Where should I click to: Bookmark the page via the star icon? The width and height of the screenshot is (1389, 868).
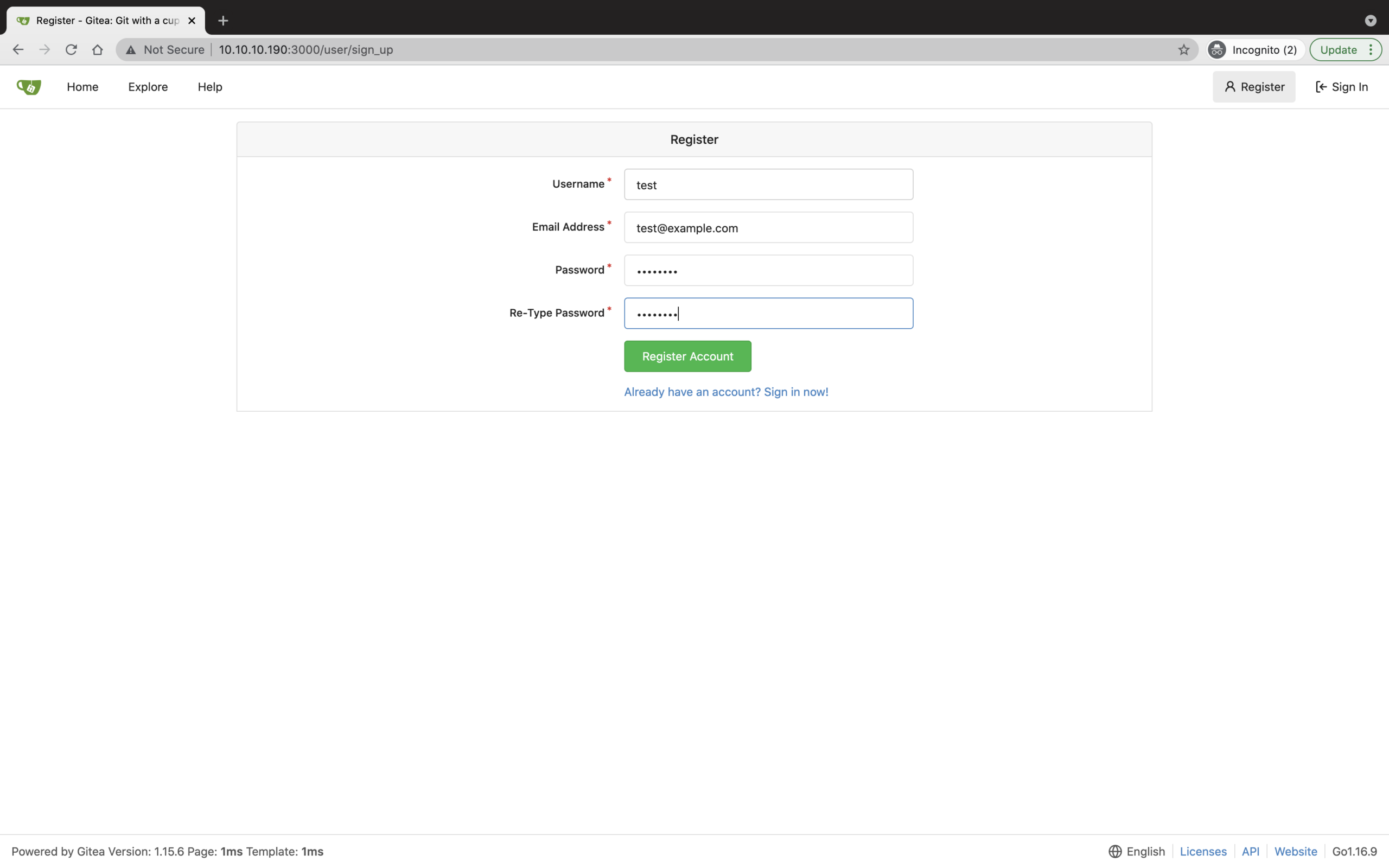pos(1183,49)
